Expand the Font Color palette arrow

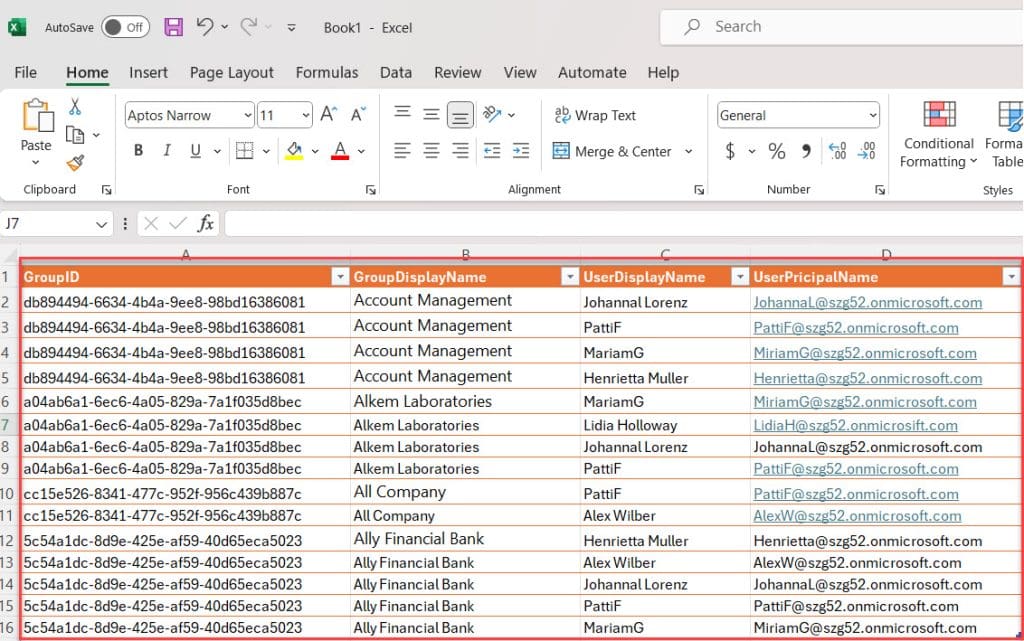click(x=361, y=151)
